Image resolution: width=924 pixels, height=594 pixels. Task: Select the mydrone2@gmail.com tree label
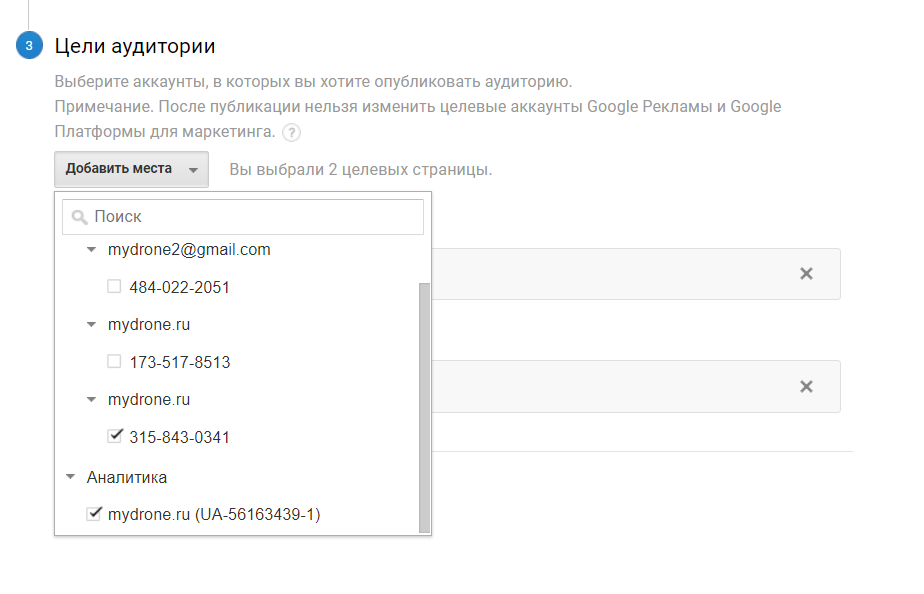click(x=189, y=250)
